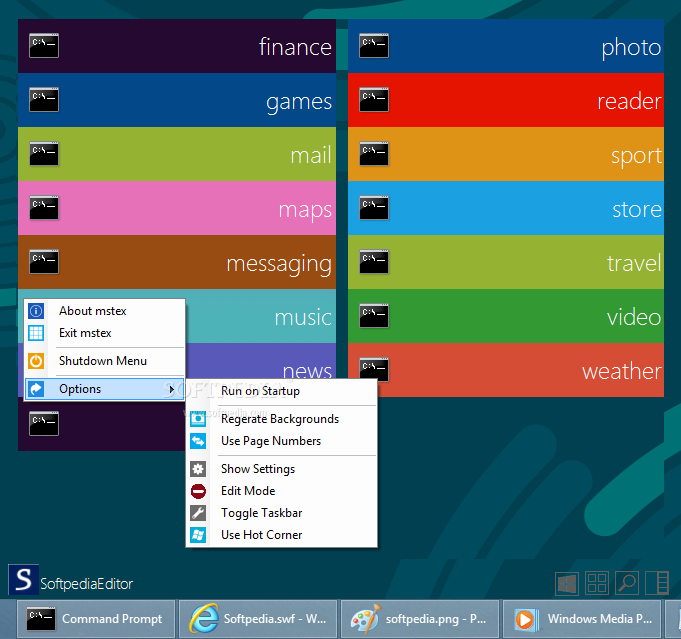Open the reader tile label
This screenshot has height=639, width=681.
(x=630, y=101)
